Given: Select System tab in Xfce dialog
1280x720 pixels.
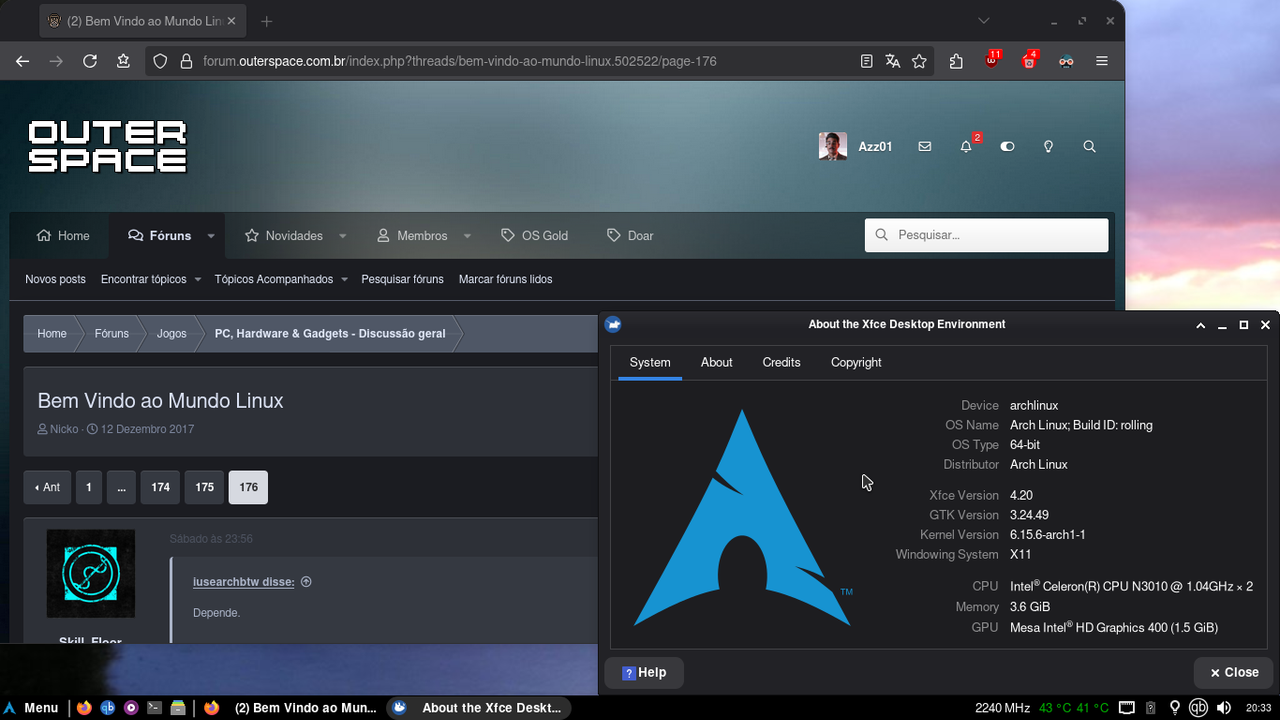Looking at the screenshot, I should (650, 362).
